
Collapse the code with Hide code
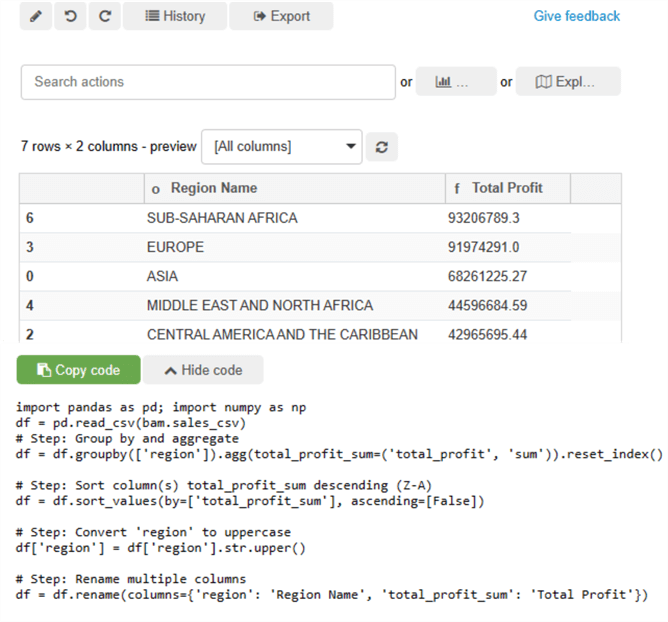tap(203, 370)
